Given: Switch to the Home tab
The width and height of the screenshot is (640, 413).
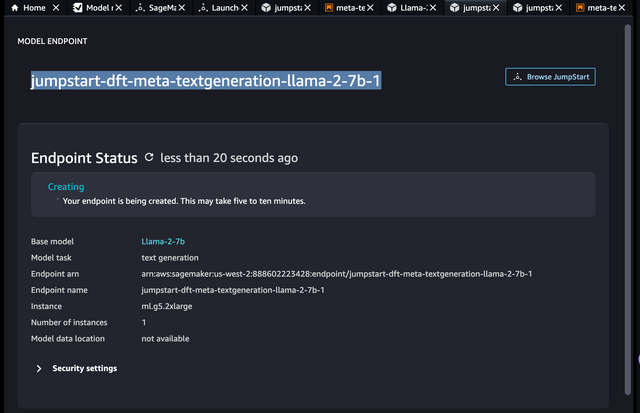Looking at the screenshot, I should pos(34,8).
